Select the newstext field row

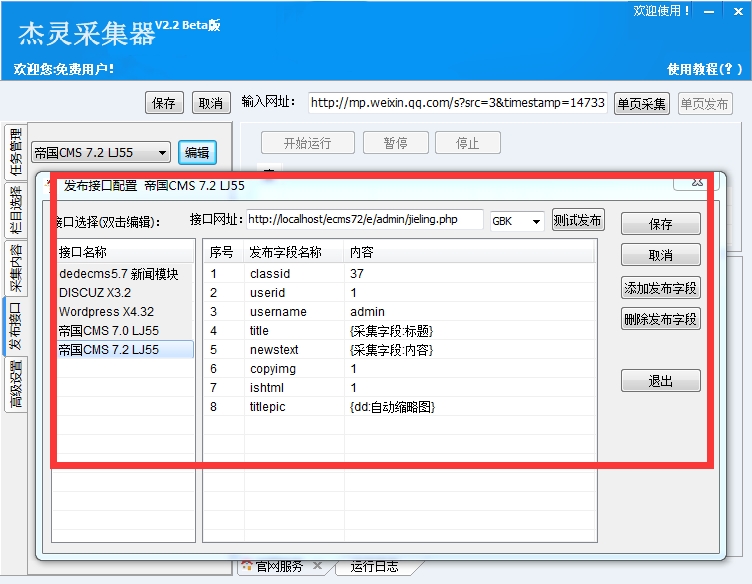click(400, 350)
